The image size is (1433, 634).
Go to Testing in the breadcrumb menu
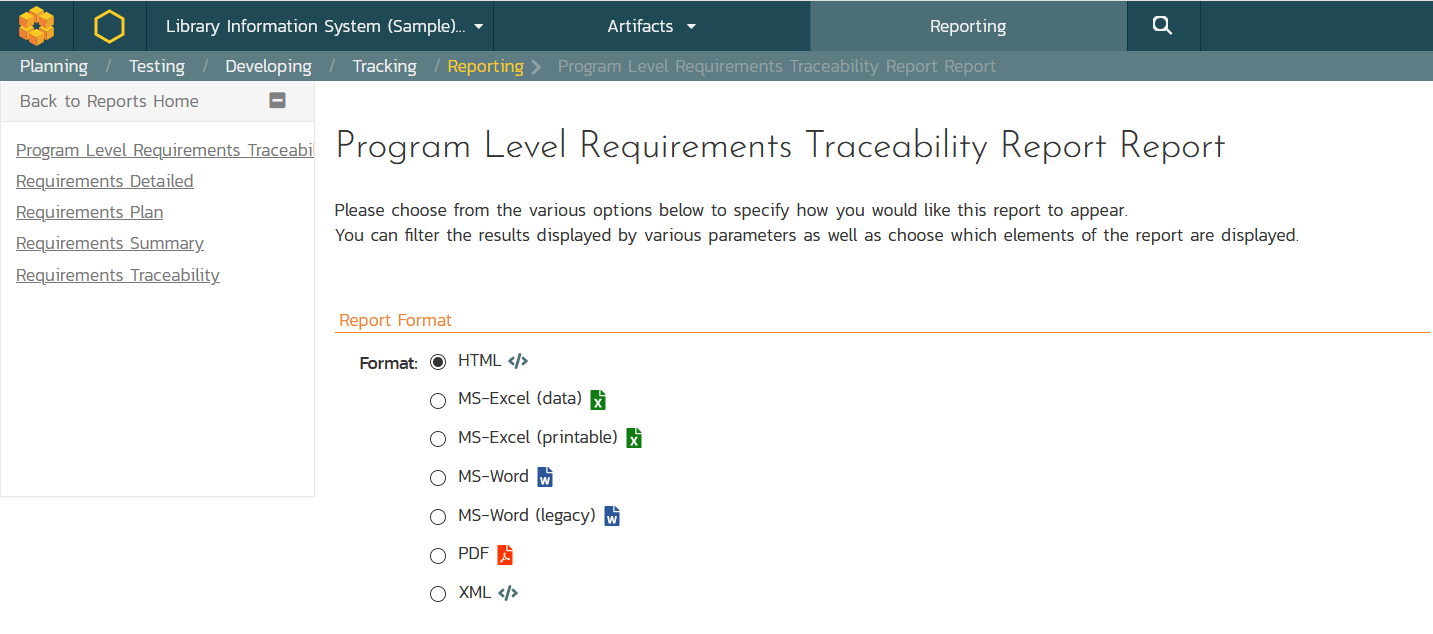[x=157, y=66]
